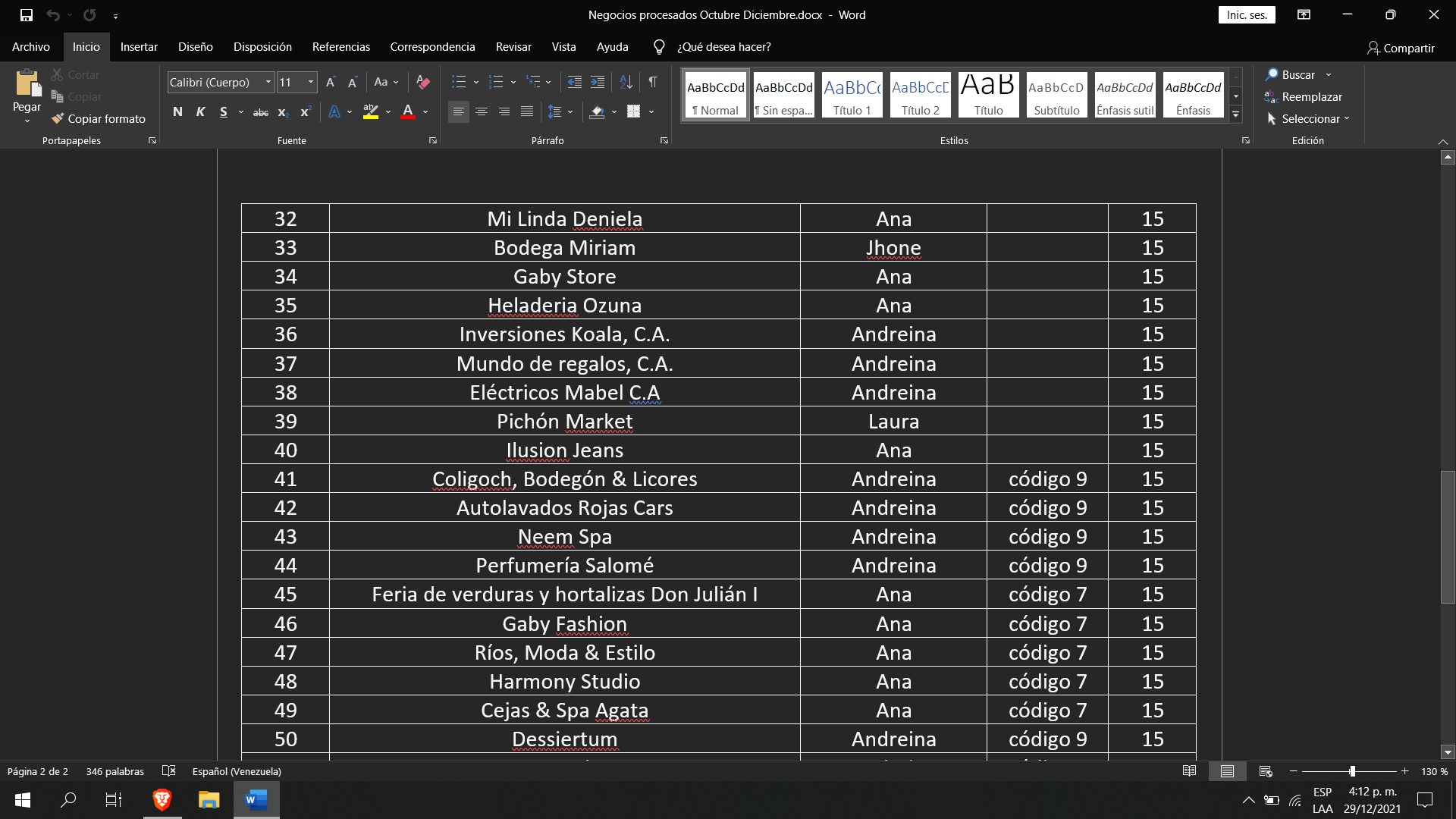Open the ribbon display options icon
1456x819 pixels.
(1304, 15)
